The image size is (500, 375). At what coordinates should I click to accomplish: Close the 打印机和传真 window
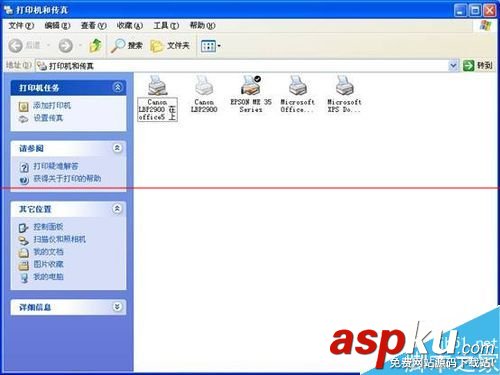click(x=490, y=11)
